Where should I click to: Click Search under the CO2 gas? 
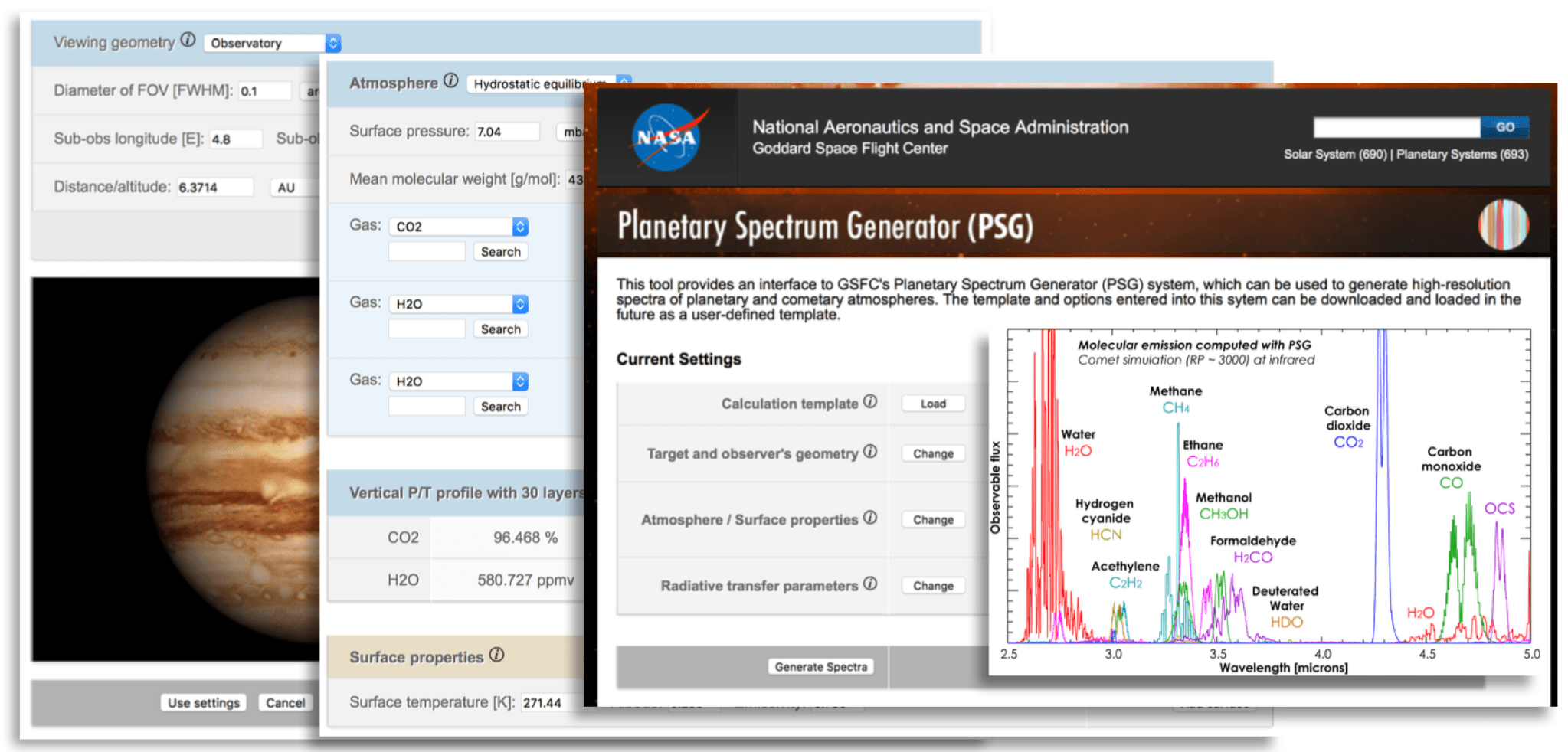coord(501,252)
